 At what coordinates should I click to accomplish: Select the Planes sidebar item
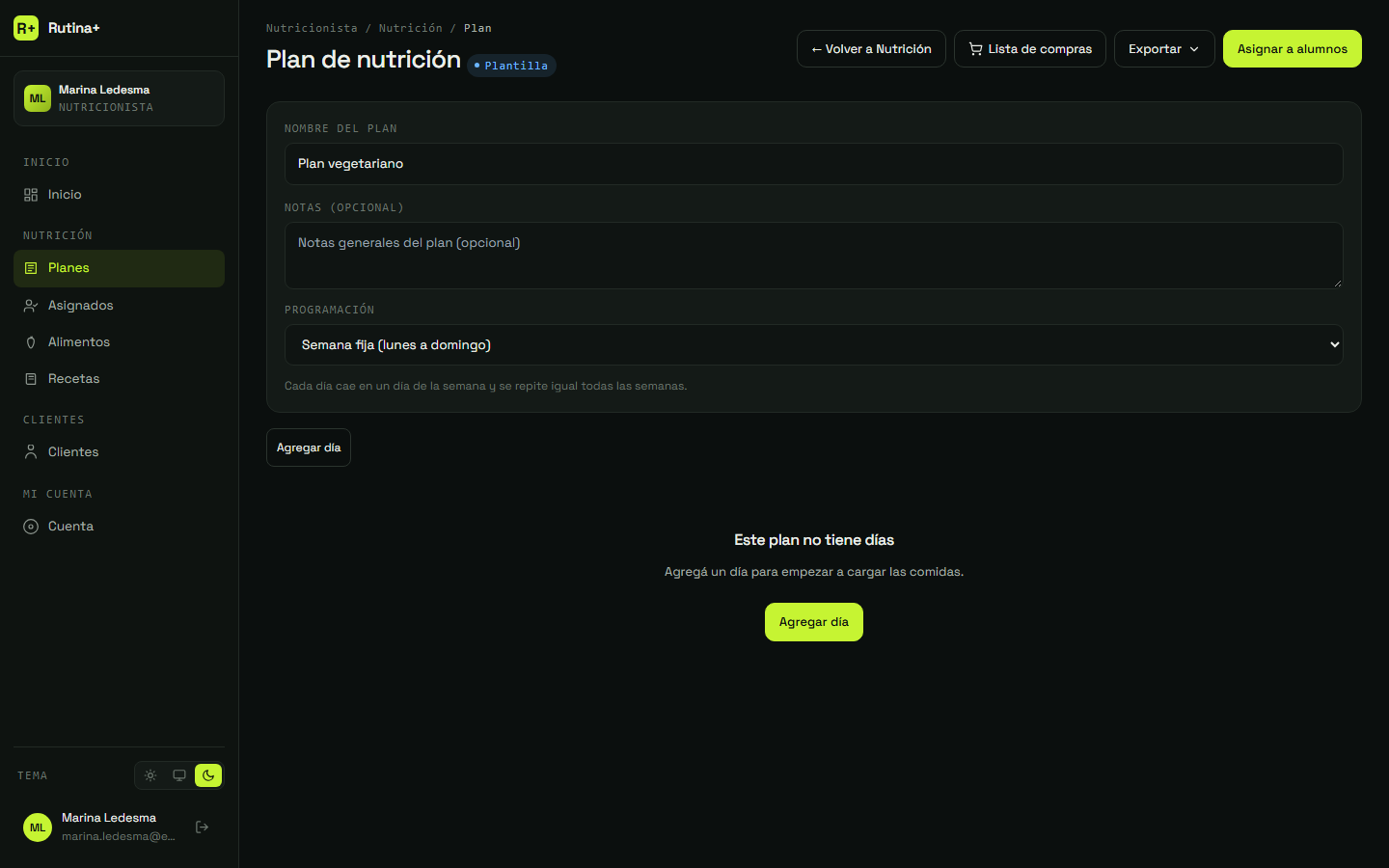pyautogui.click(x=119, y=268)
